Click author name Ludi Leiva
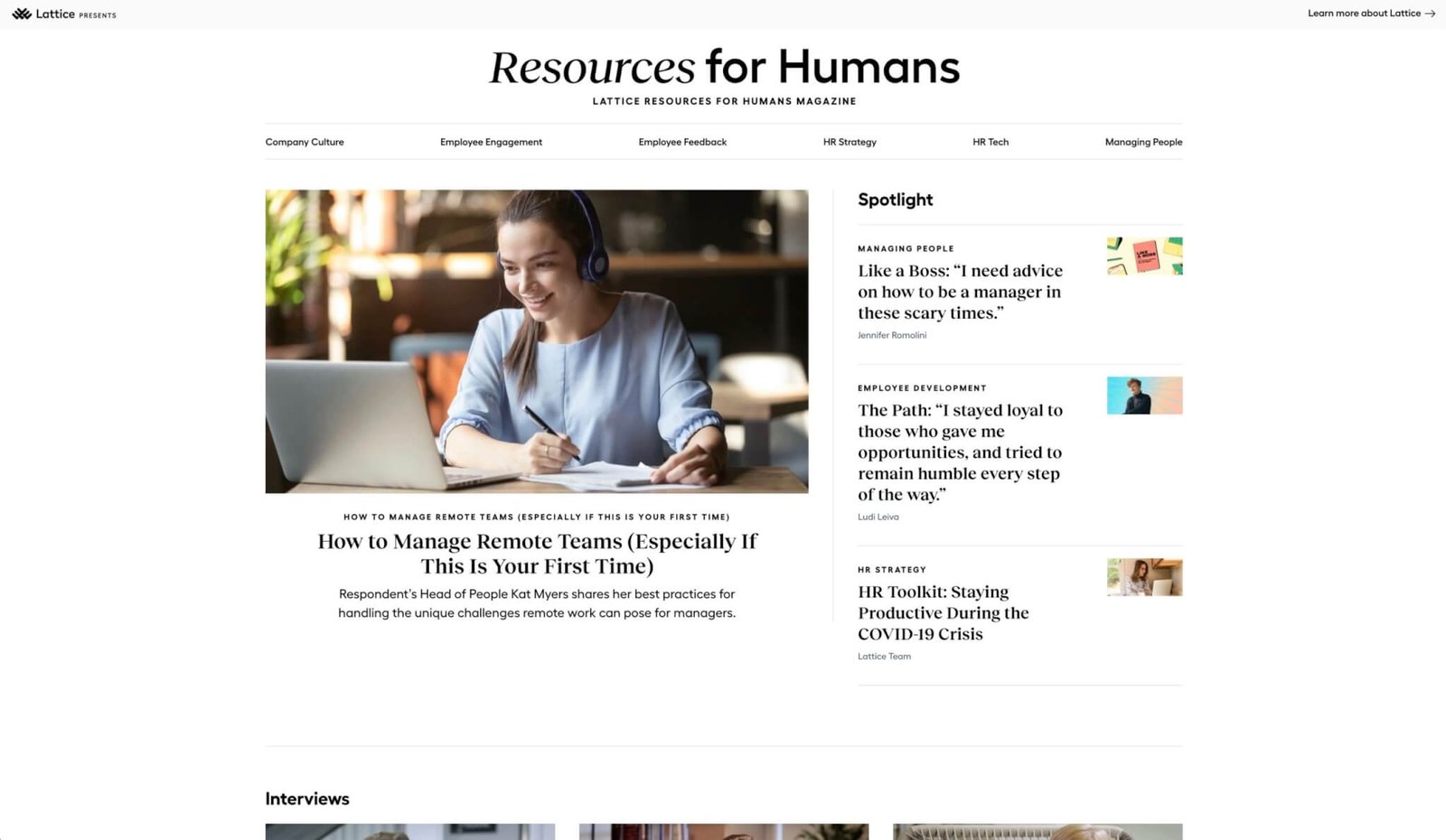The width and height of the screenshot is (1446, 840). click(878, 517)
